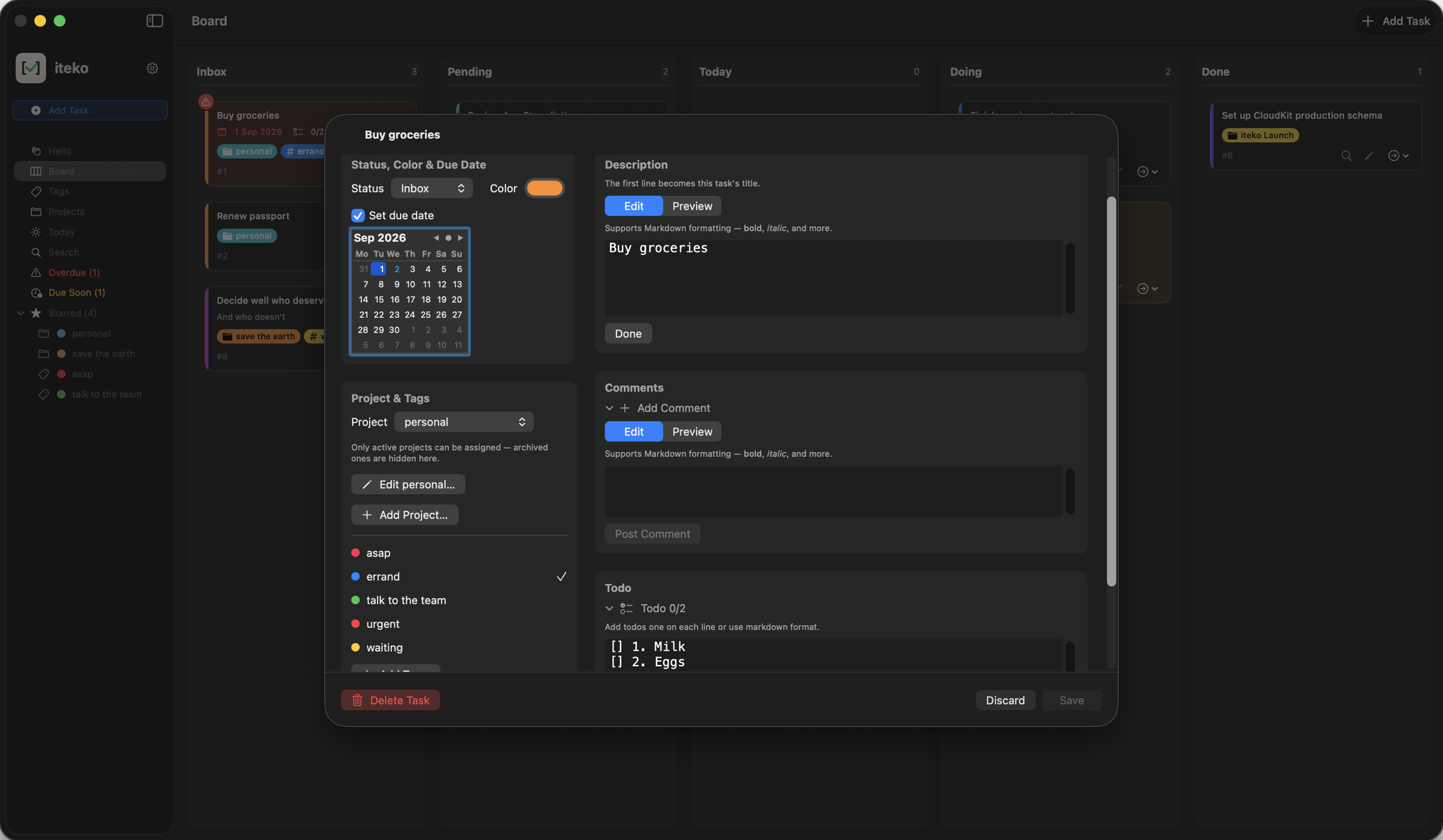Image resolution: width=1443 pixels, height=840 pixels.
Task: Toggle the urgent tag
Action: tap(458, 624)
